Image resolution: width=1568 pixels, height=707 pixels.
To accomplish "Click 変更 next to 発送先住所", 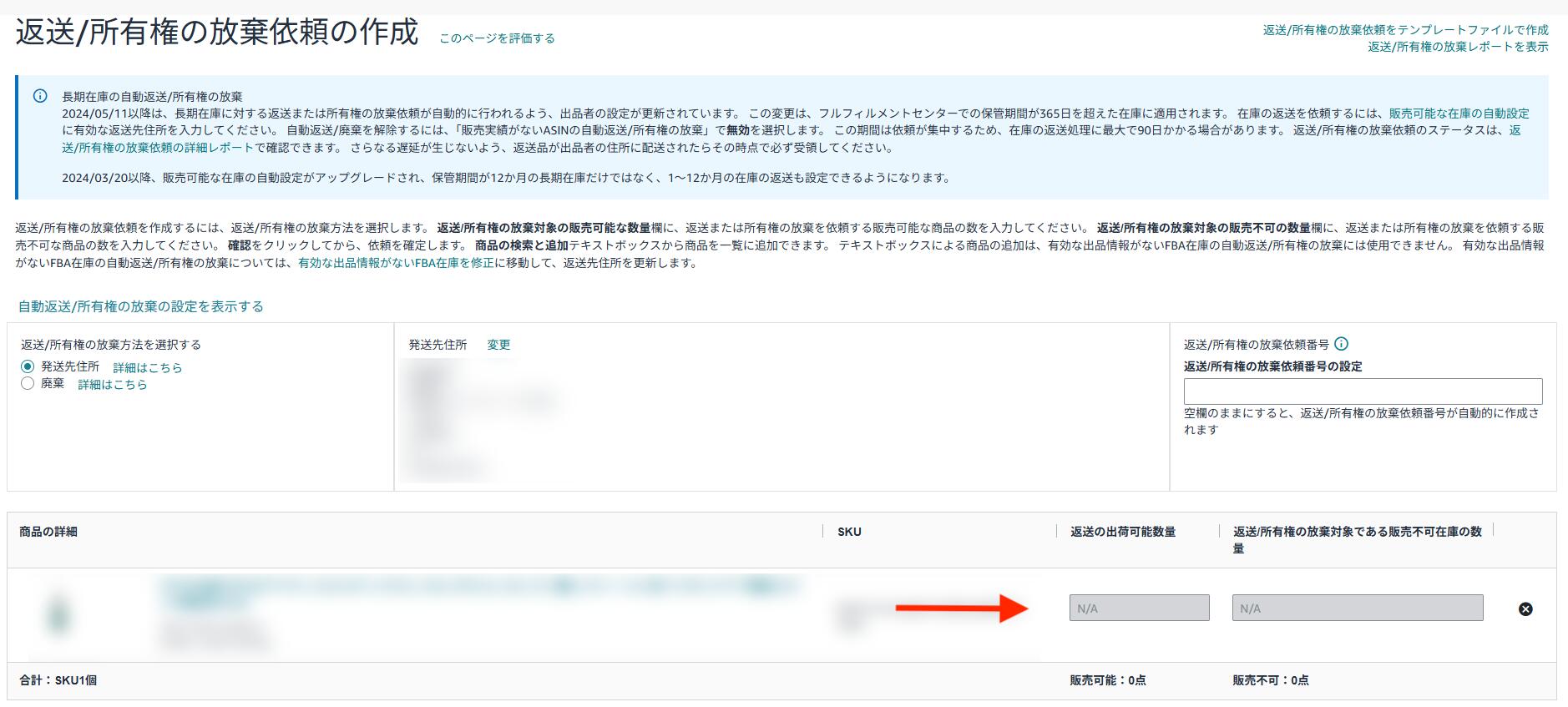I will pos(498,345).
